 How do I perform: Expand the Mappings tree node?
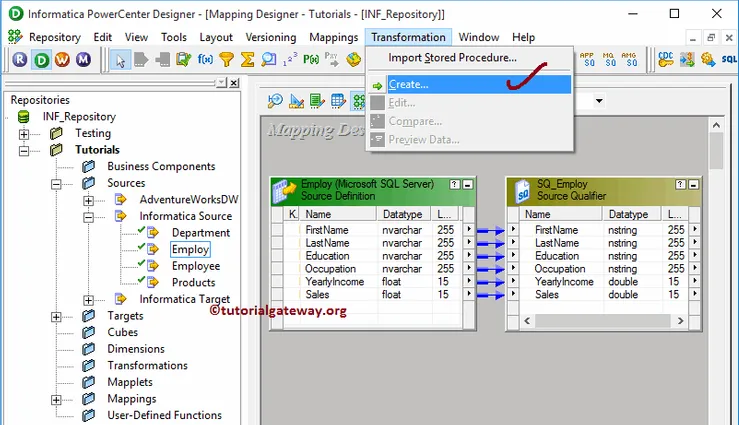pos(56,400)
